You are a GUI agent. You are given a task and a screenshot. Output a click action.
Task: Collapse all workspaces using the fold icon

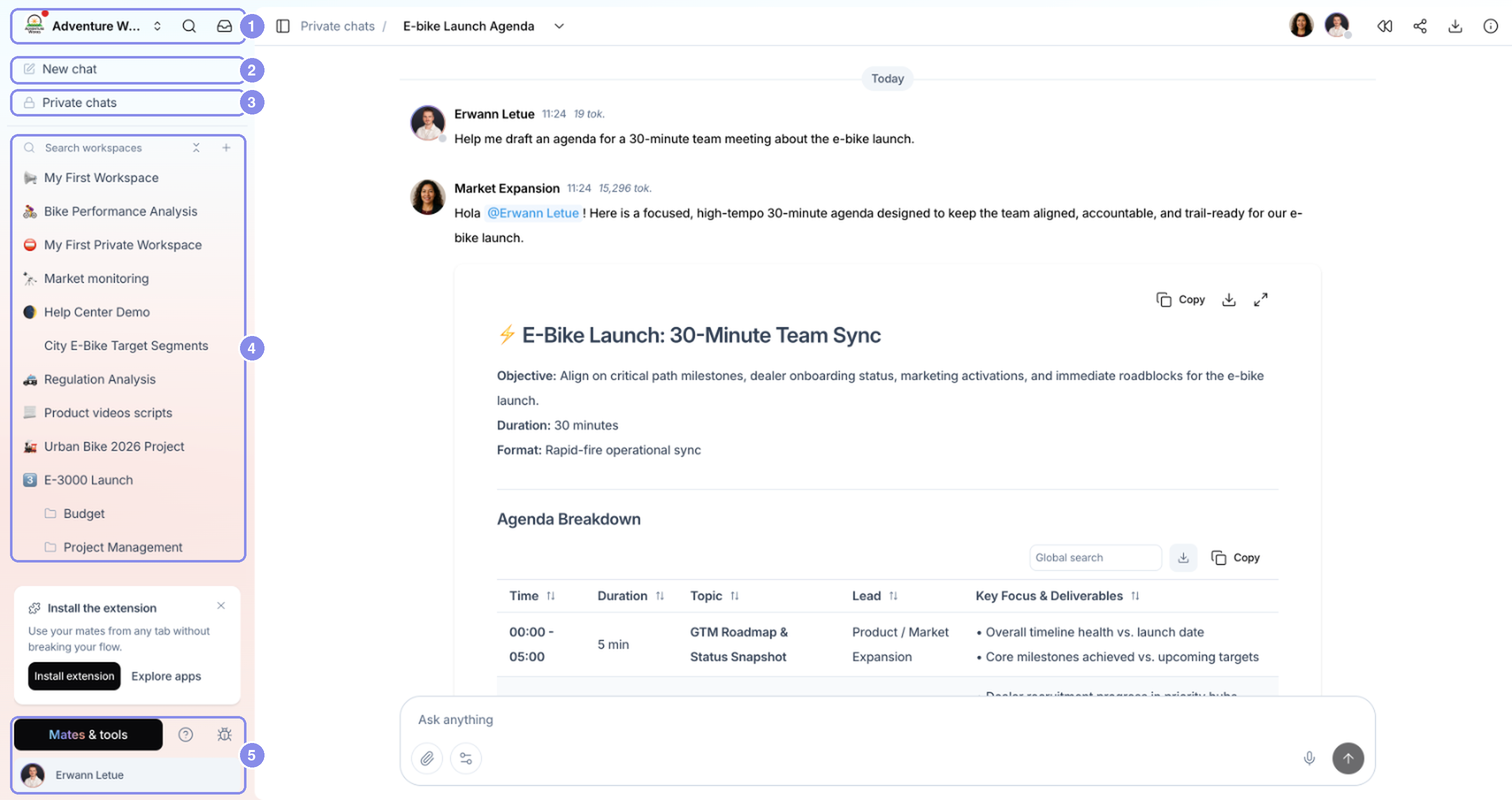click(x=196, y=147)
